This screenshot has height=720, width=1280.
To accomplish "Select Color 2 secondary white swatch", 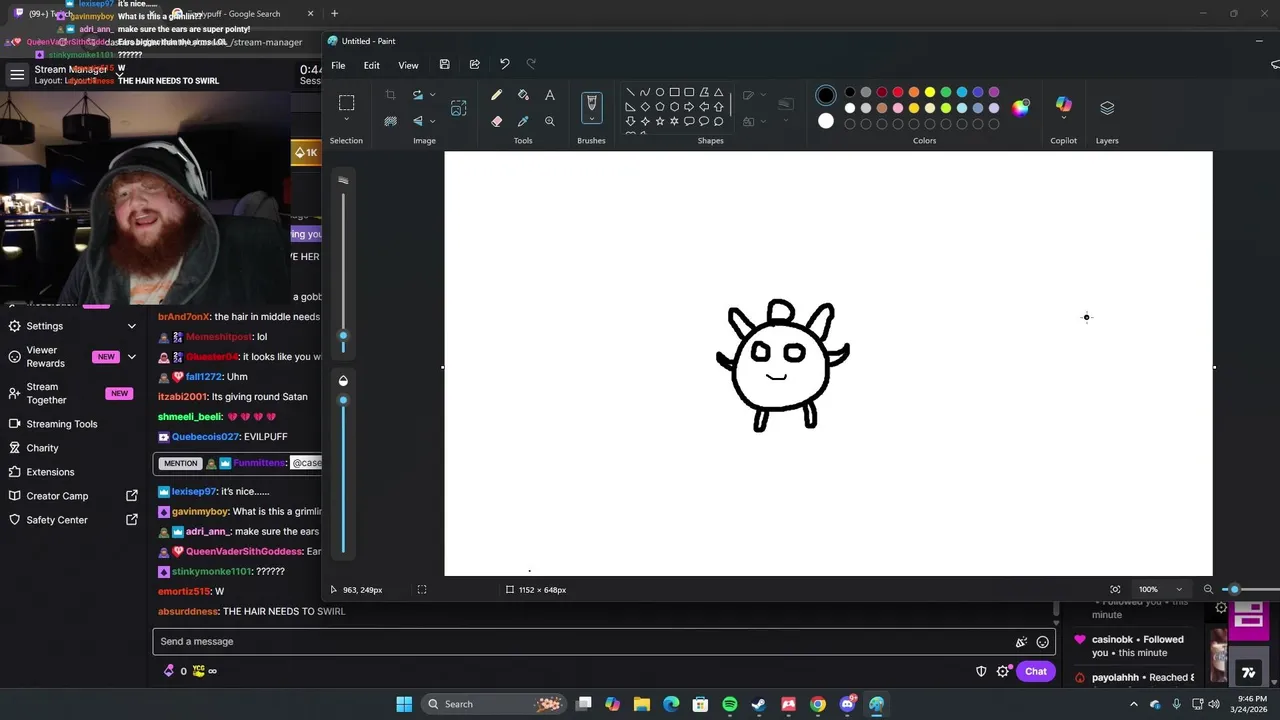I will coord(826,121).
